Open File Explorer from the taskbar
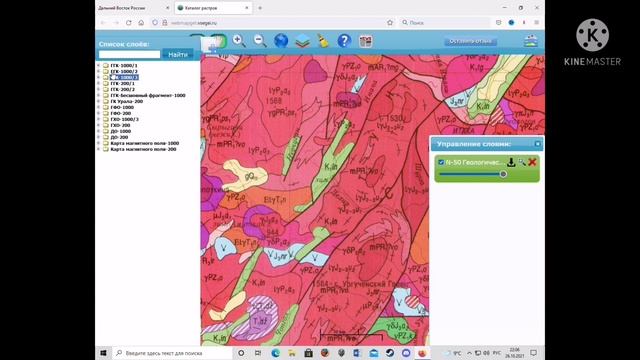640x360 pixels. point(292,353)
